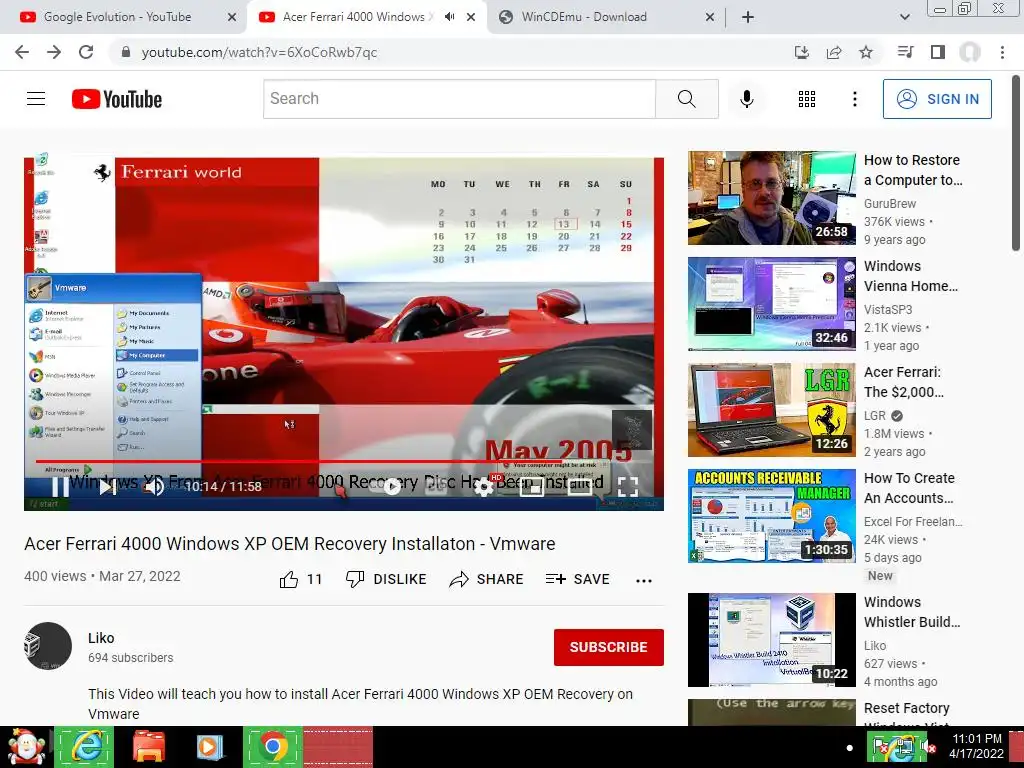Open the YouTube apps grid

807,99
